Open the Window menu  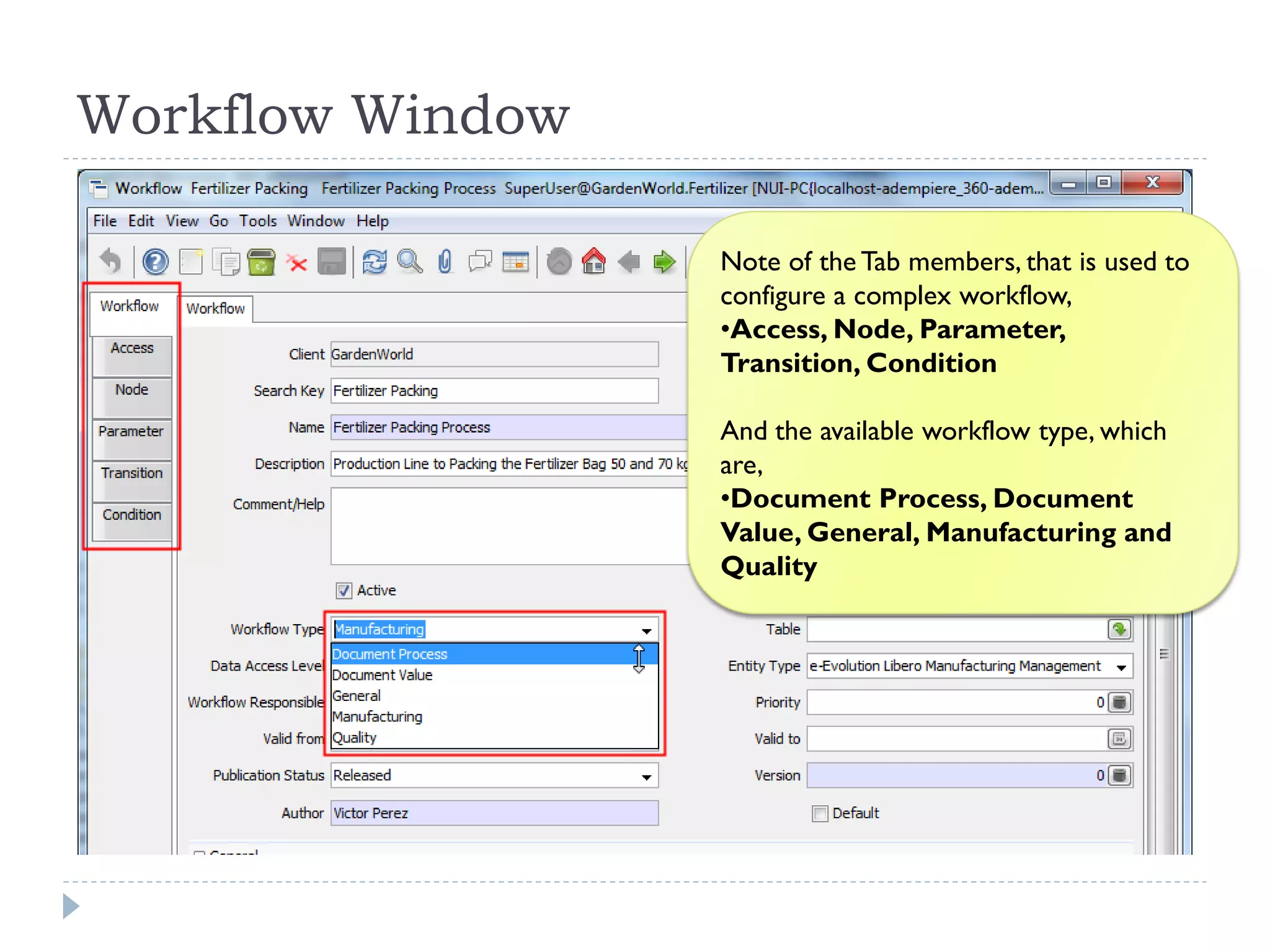point(316,221)
